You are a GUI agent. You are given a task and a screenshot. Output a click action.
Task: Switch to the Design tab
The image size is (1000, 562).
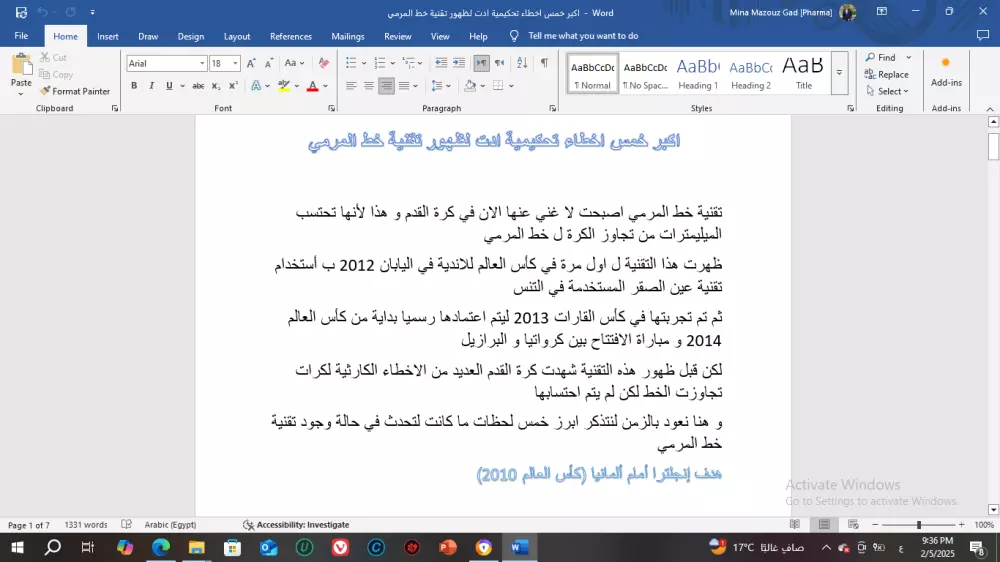point(191,36)
